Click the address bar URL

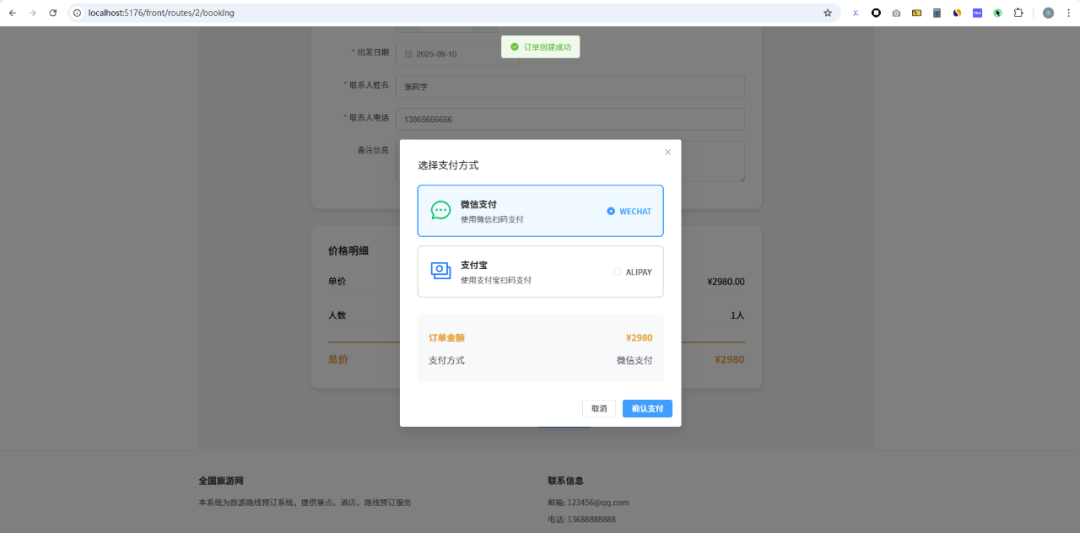coord(161,12)
